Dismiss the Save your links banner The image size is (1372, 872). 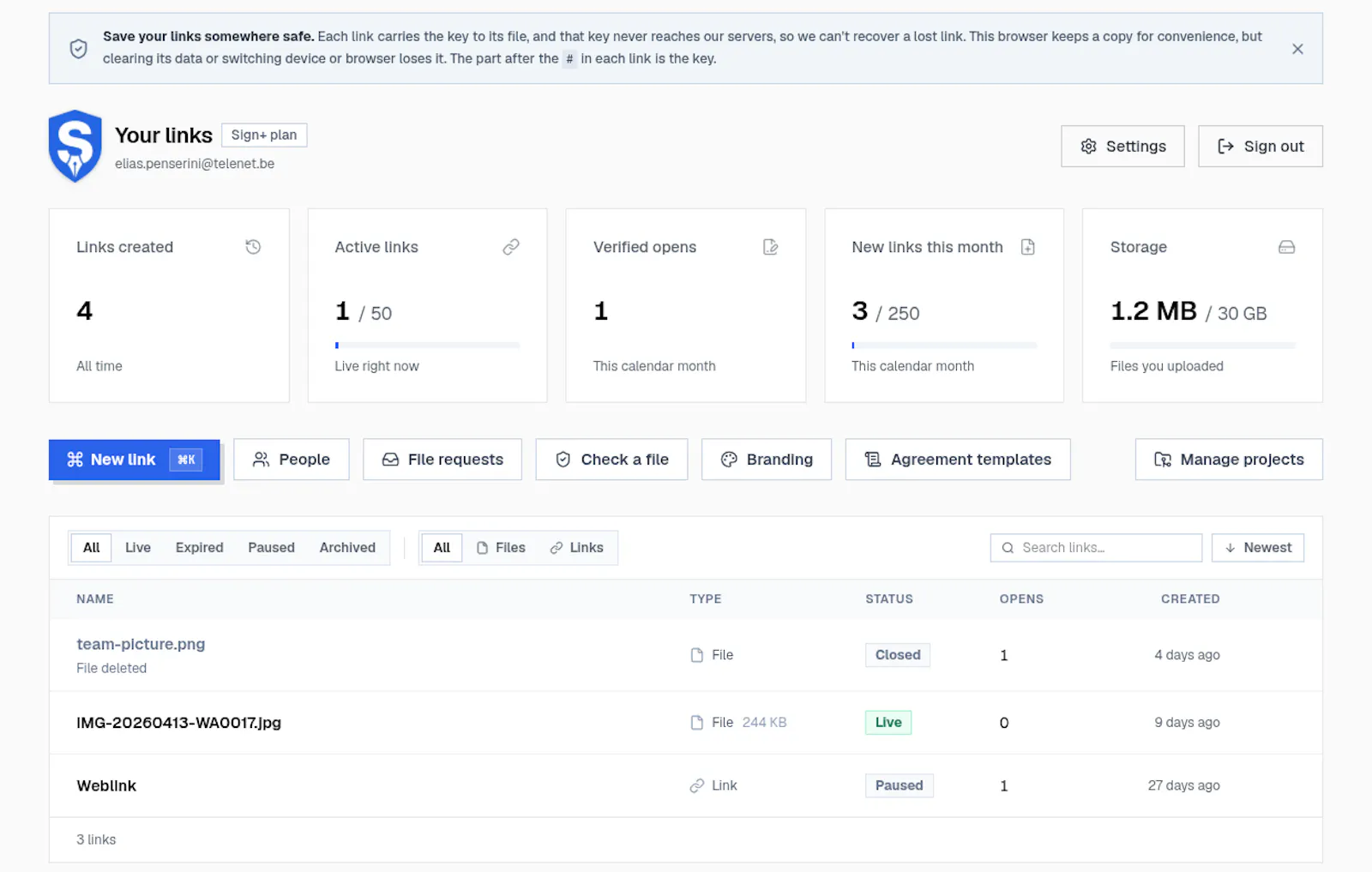coord(1297,49)
